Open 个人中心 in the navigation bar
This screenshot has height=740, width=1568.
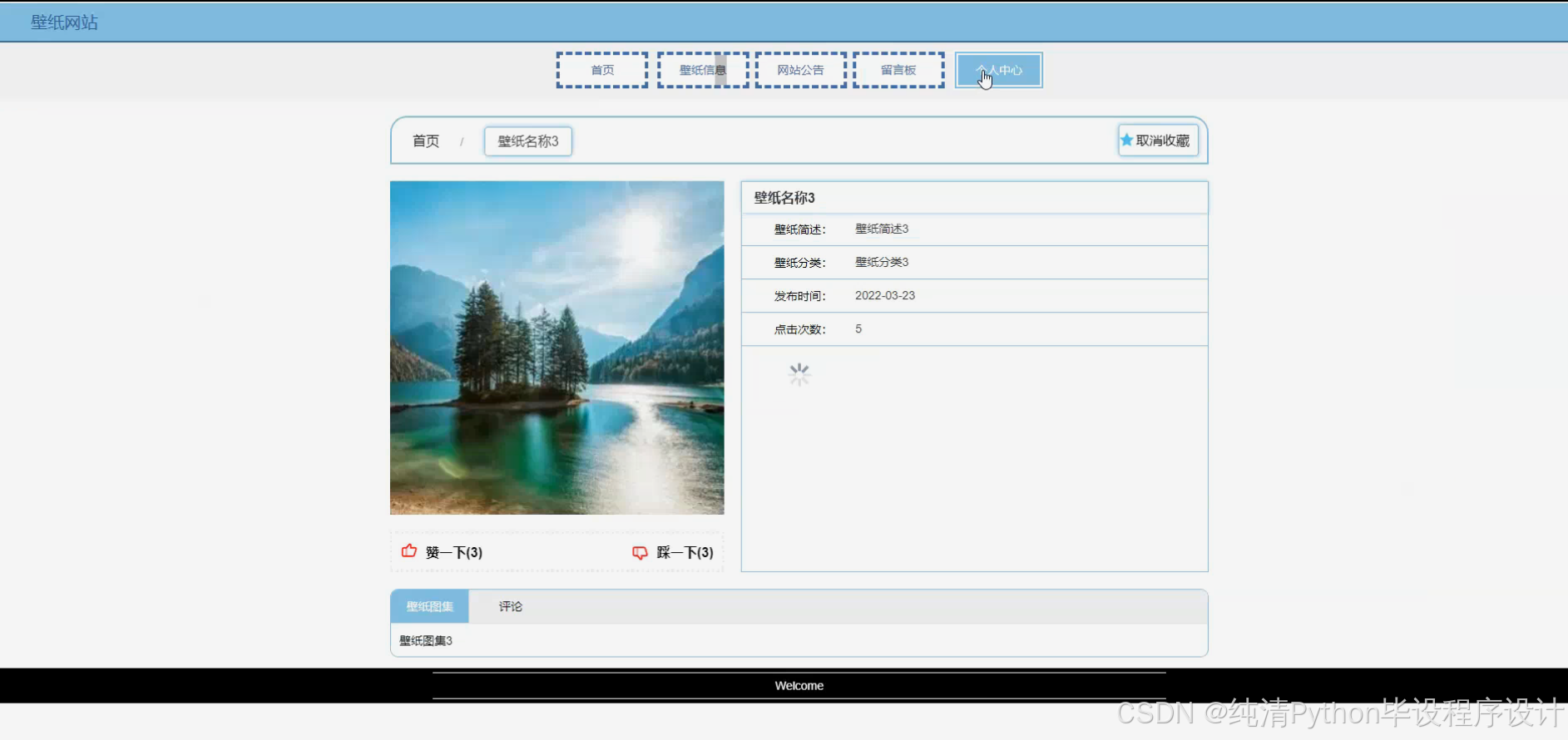coord(999,70)
